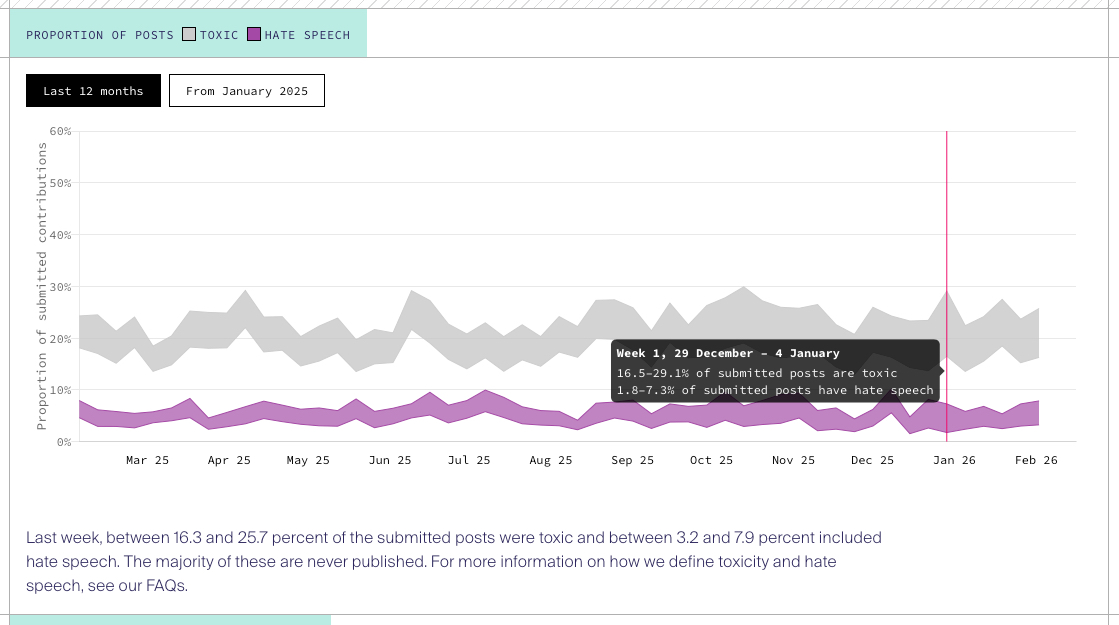Click the "Last week, between 16.3" summary paragraph
Viewport: 1119px width, 625px height.
click(453, 561)
